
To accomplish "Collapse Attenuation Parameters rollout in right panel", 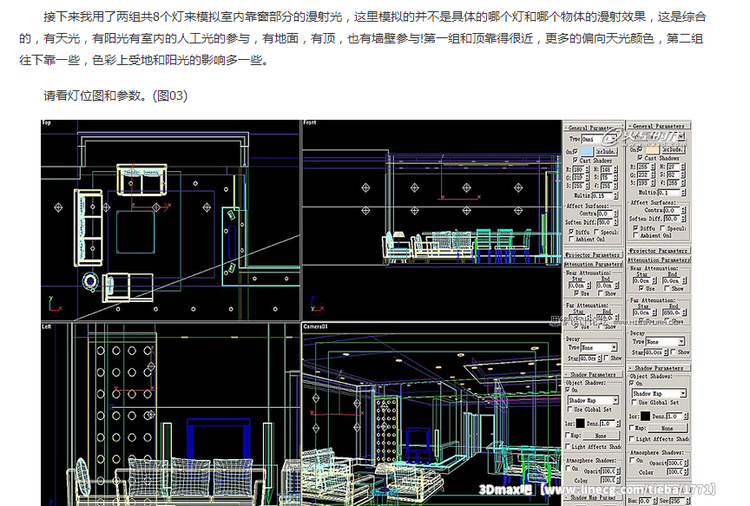I will [x=659, y=260].
